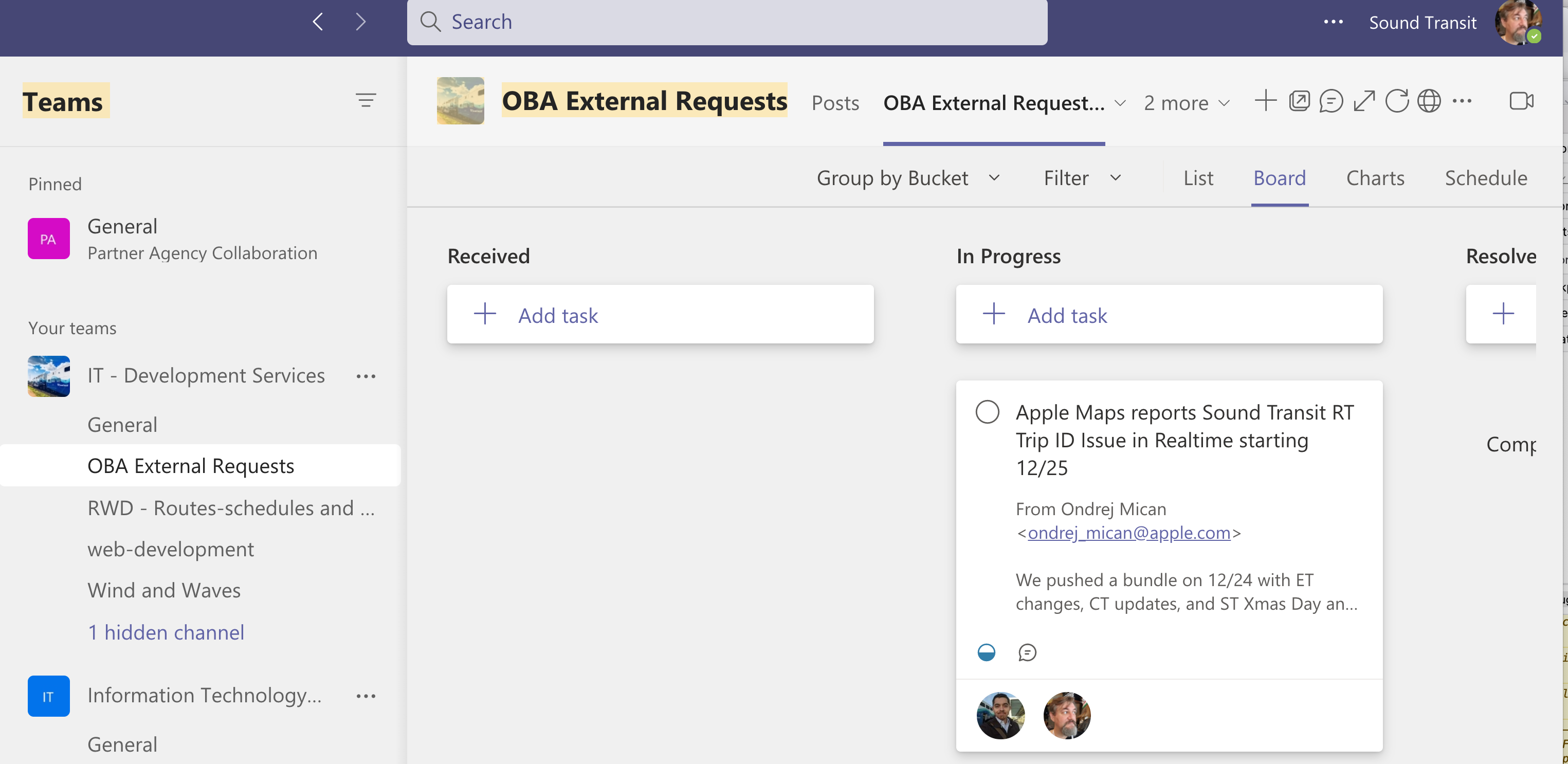Open General channel under Information Technology
The width and height of the screenshot is (1568, 764).
pos(122,744)
